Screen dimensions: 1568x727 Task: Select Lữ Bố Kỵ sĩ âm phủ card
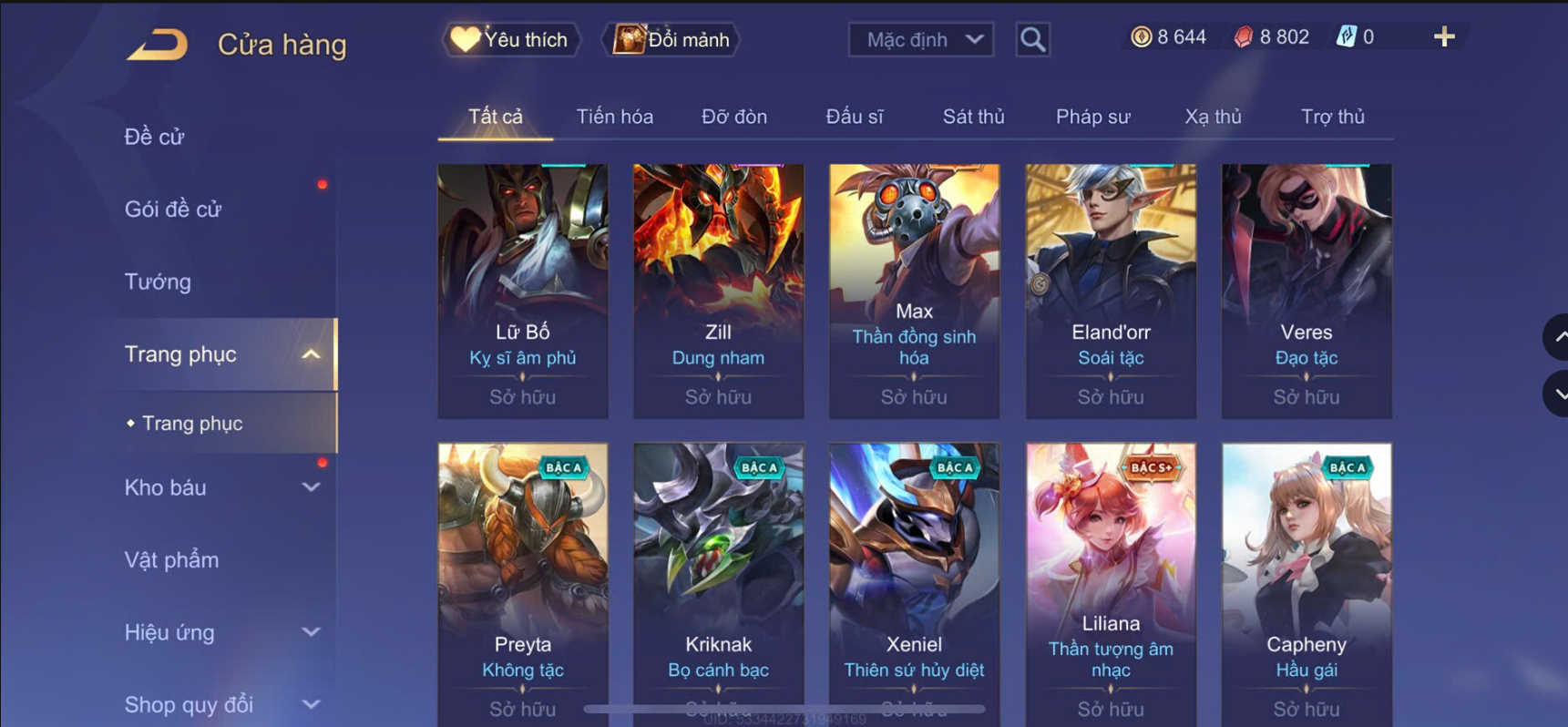tap(523, 292)
